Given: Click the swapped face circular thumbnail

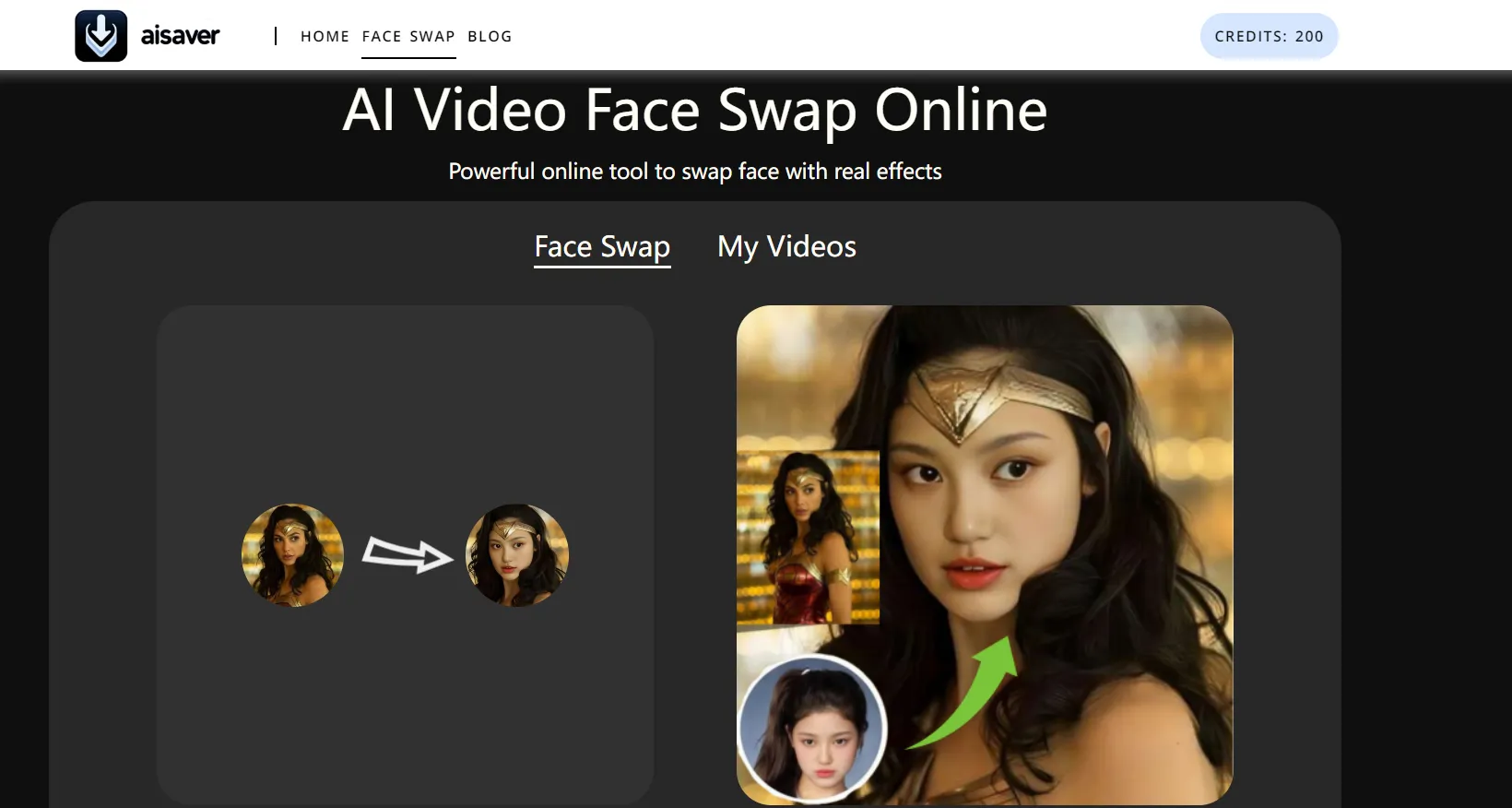Looking at the screenshot, I should coord(517,555).
